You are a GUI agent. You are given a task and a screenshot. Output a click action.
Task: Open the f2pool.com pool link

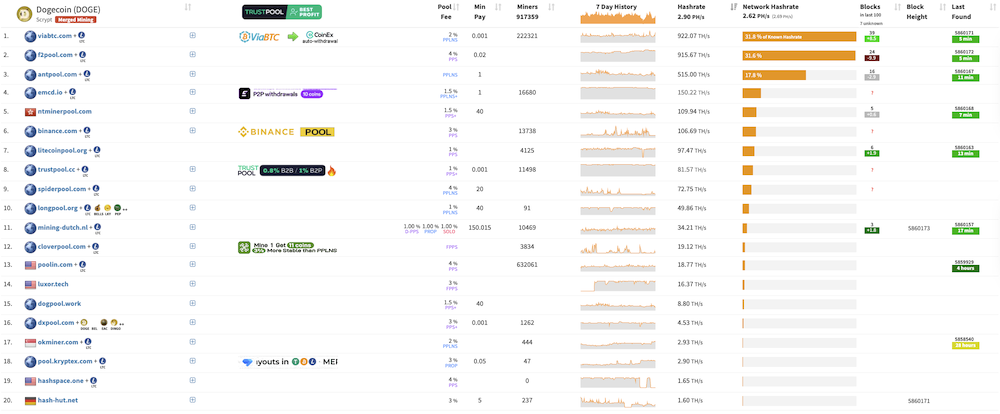(55, 55)
